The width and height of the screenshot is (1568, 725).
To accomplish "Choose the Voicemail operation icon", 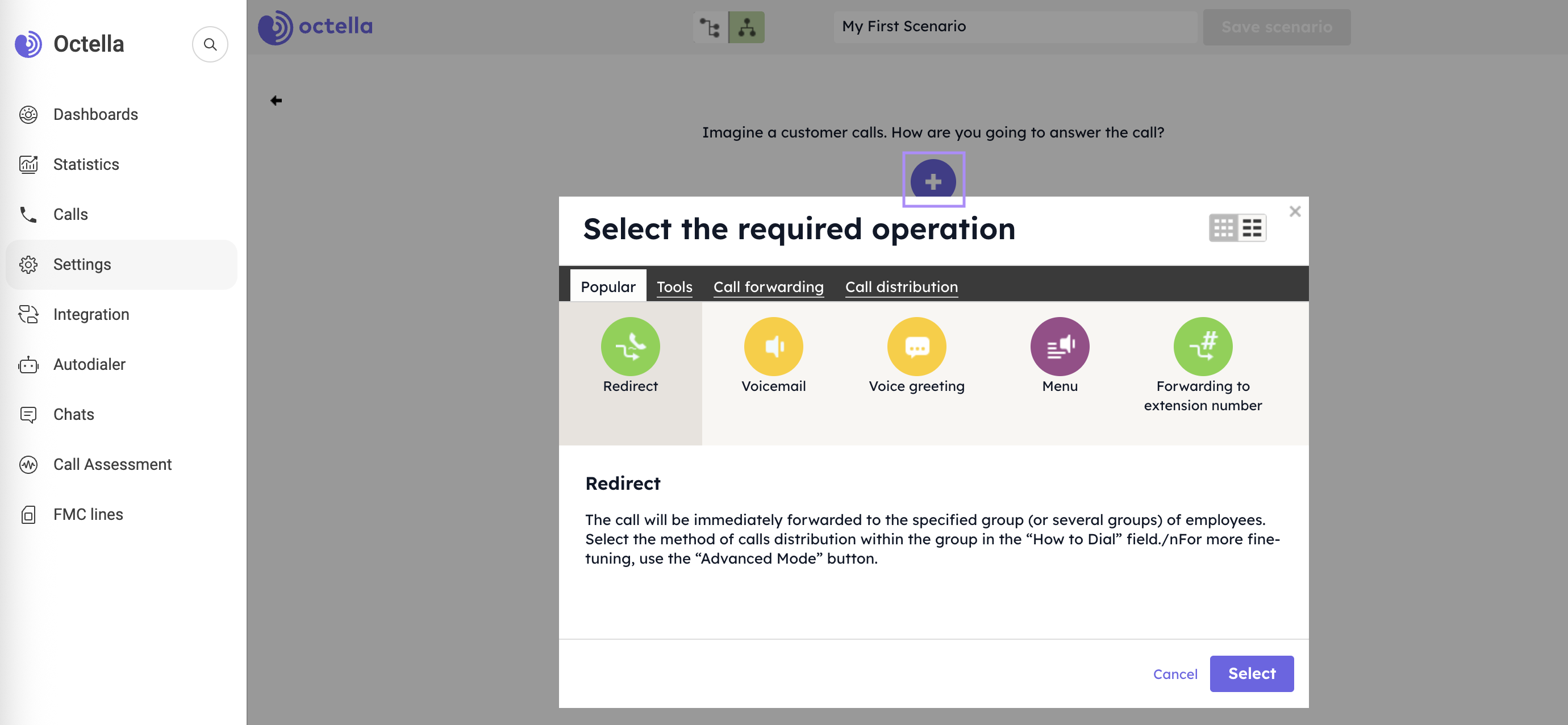I will [x=773, y=347].
